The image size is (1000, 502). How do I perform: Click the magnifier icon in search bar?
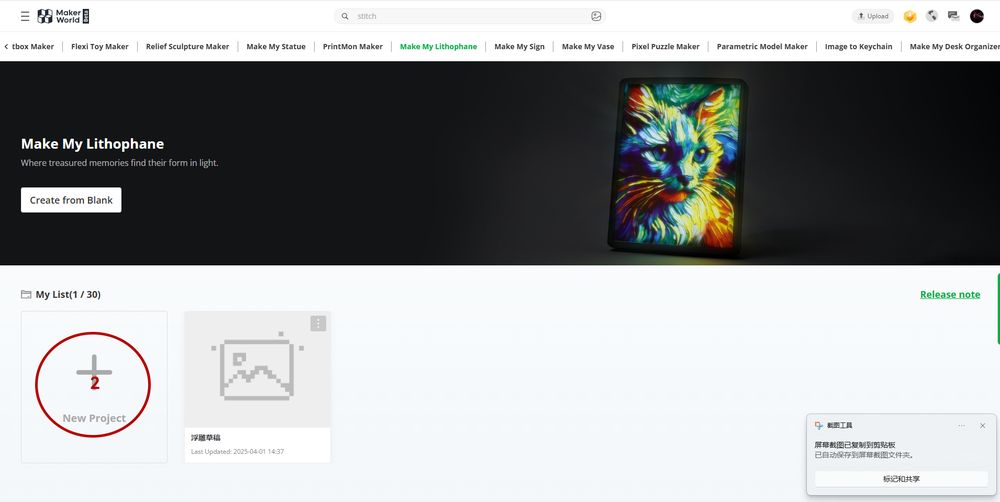coord(345,16)
